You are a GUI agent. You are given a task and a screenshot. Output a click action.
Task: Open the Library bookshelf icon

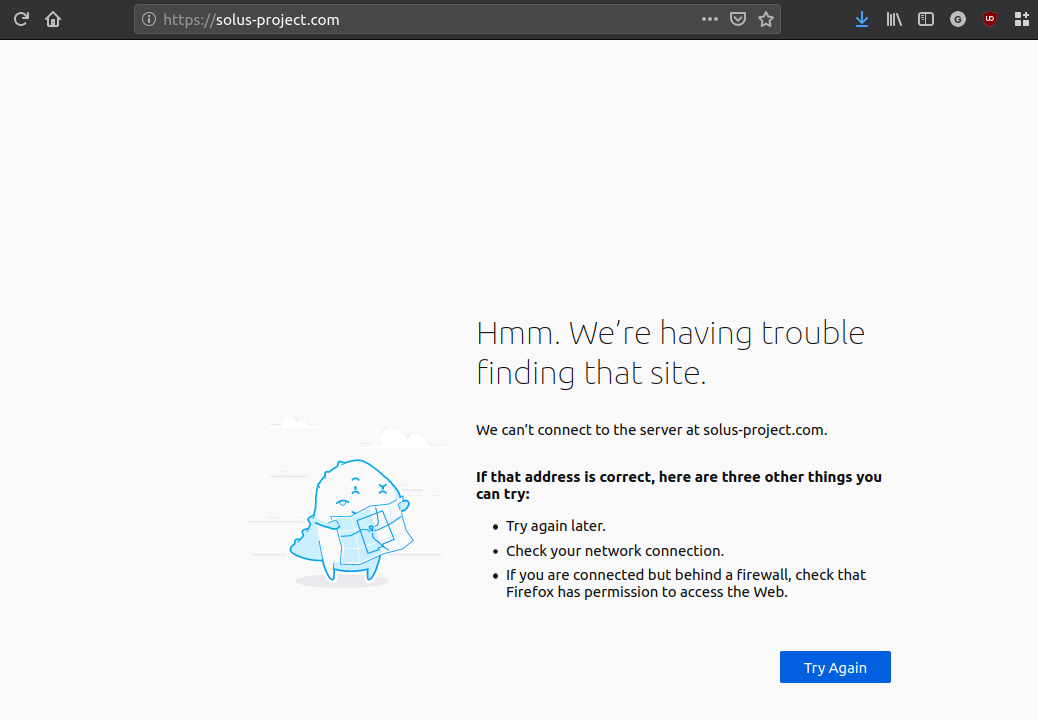coord(894,19)
